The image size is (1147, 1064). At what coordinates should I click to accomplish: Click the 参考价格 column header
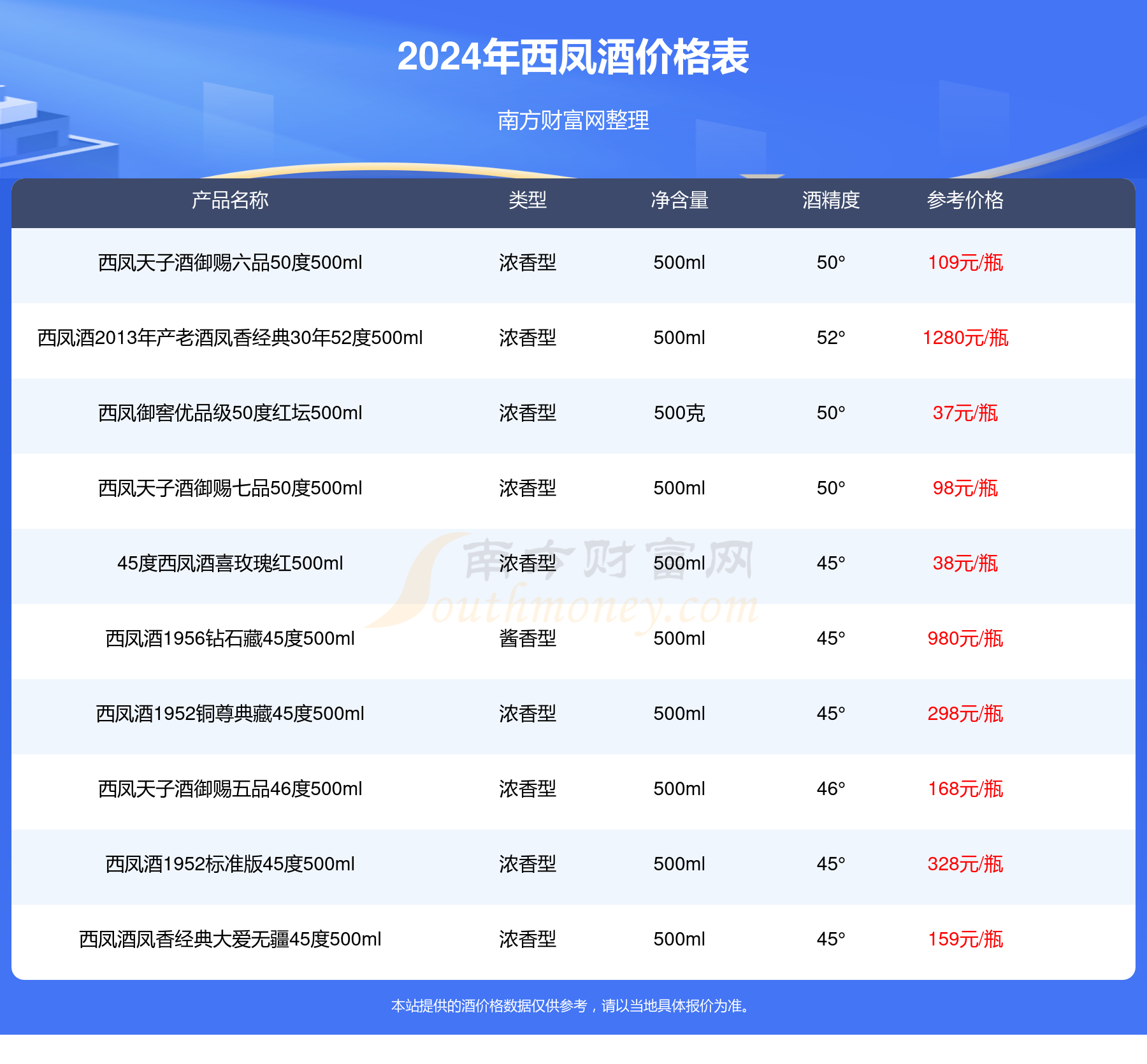click(965, 200)
